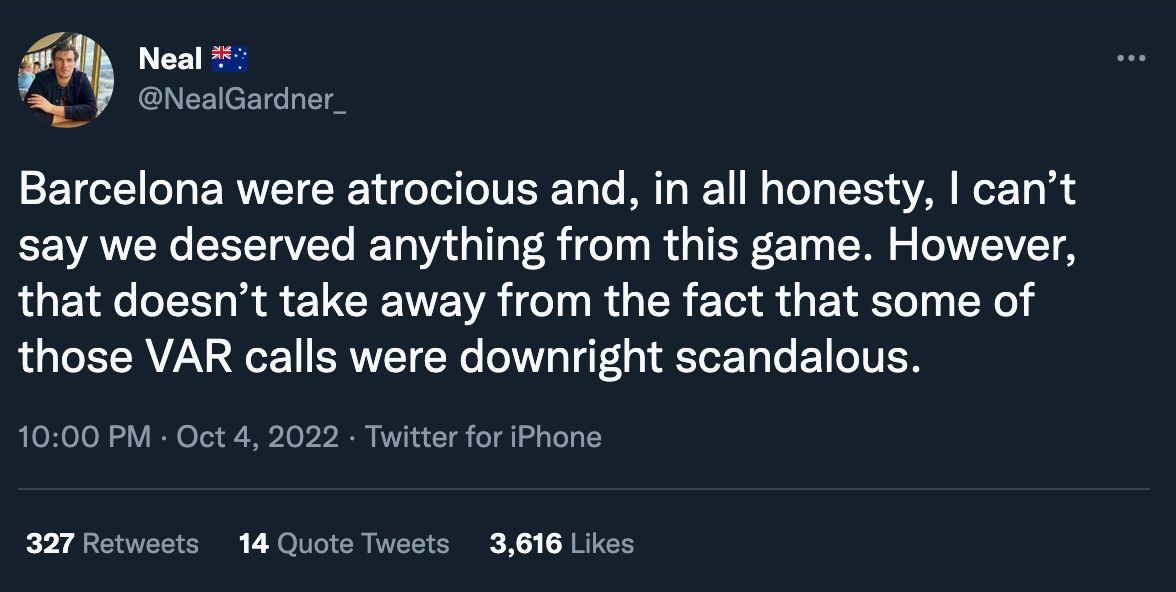Click the Australian flag emoji beside Neal
Screen dimensions: 1176x592
[x=230, y=59]
